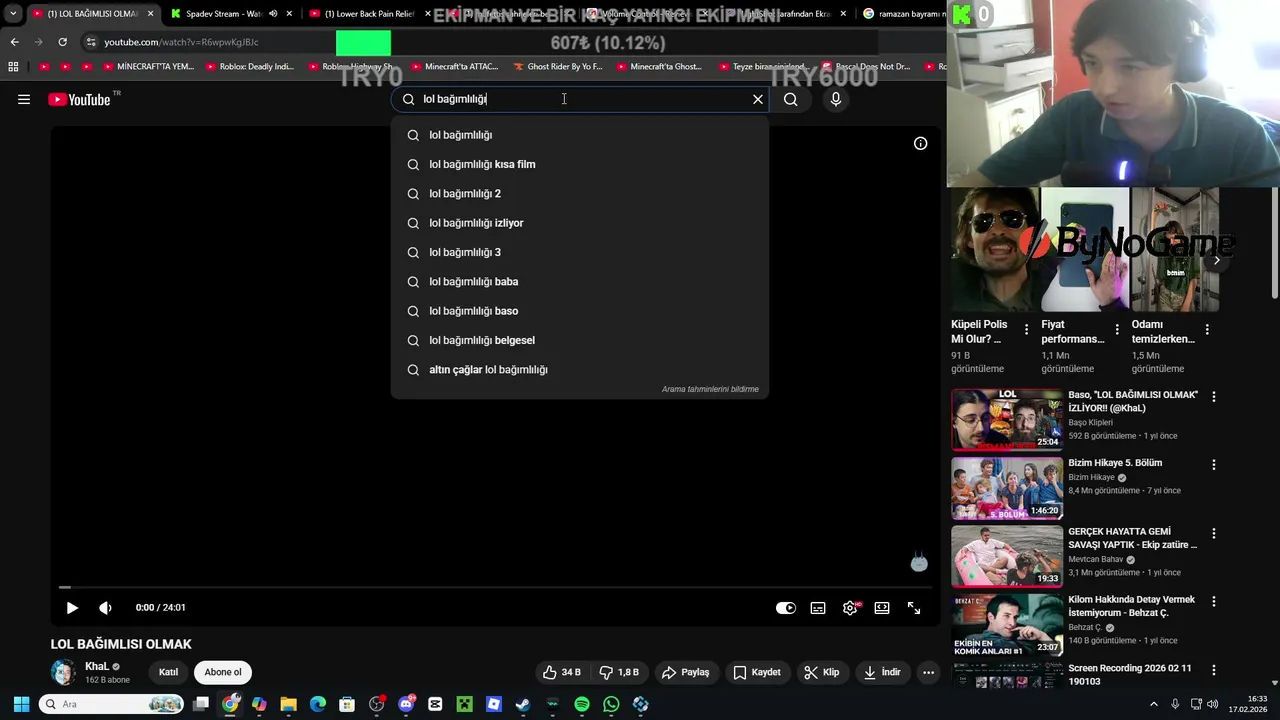Mute the video volume
The height and width of the screenshot is (720, 1280).
click(x=105, y=608)
